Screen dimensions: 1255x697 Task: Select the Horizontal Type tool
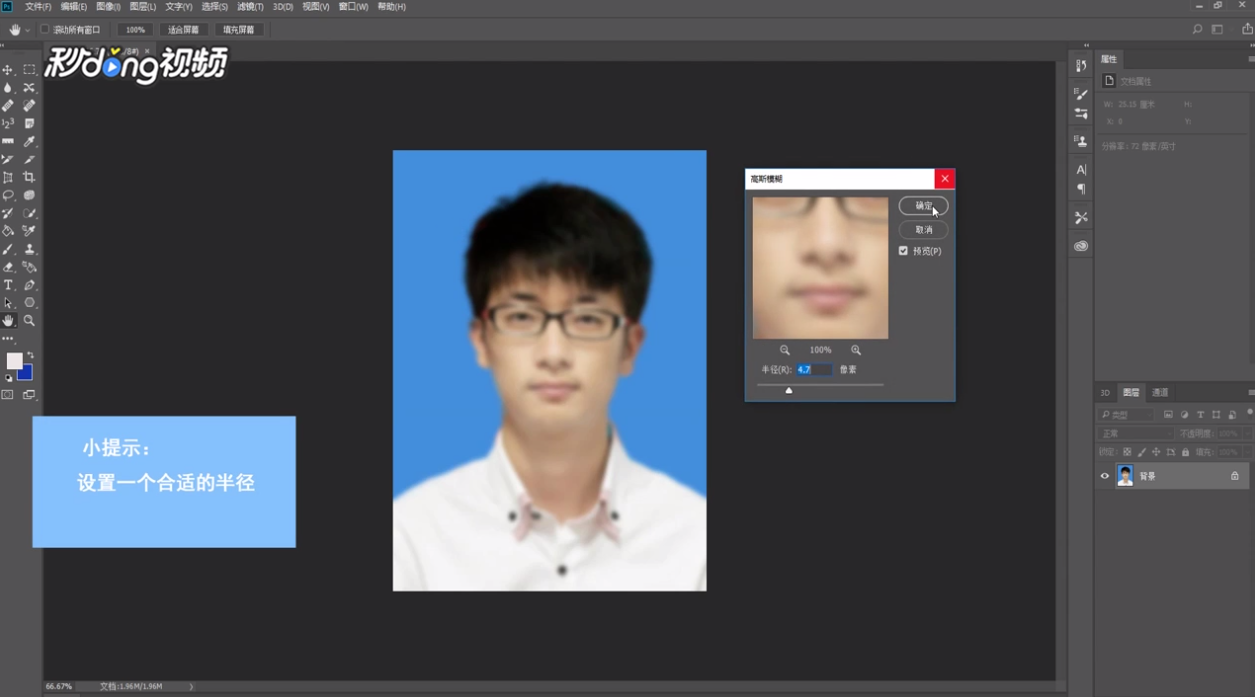click(x=9, y=286)
